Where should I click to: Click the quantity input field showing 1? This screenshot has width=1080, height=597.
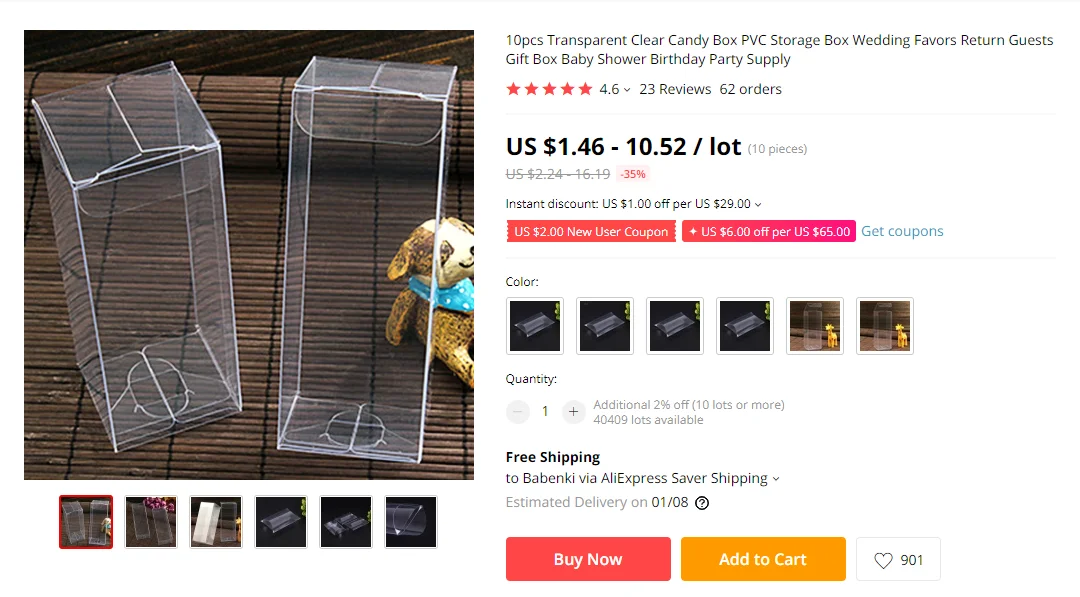coord(545,412)
